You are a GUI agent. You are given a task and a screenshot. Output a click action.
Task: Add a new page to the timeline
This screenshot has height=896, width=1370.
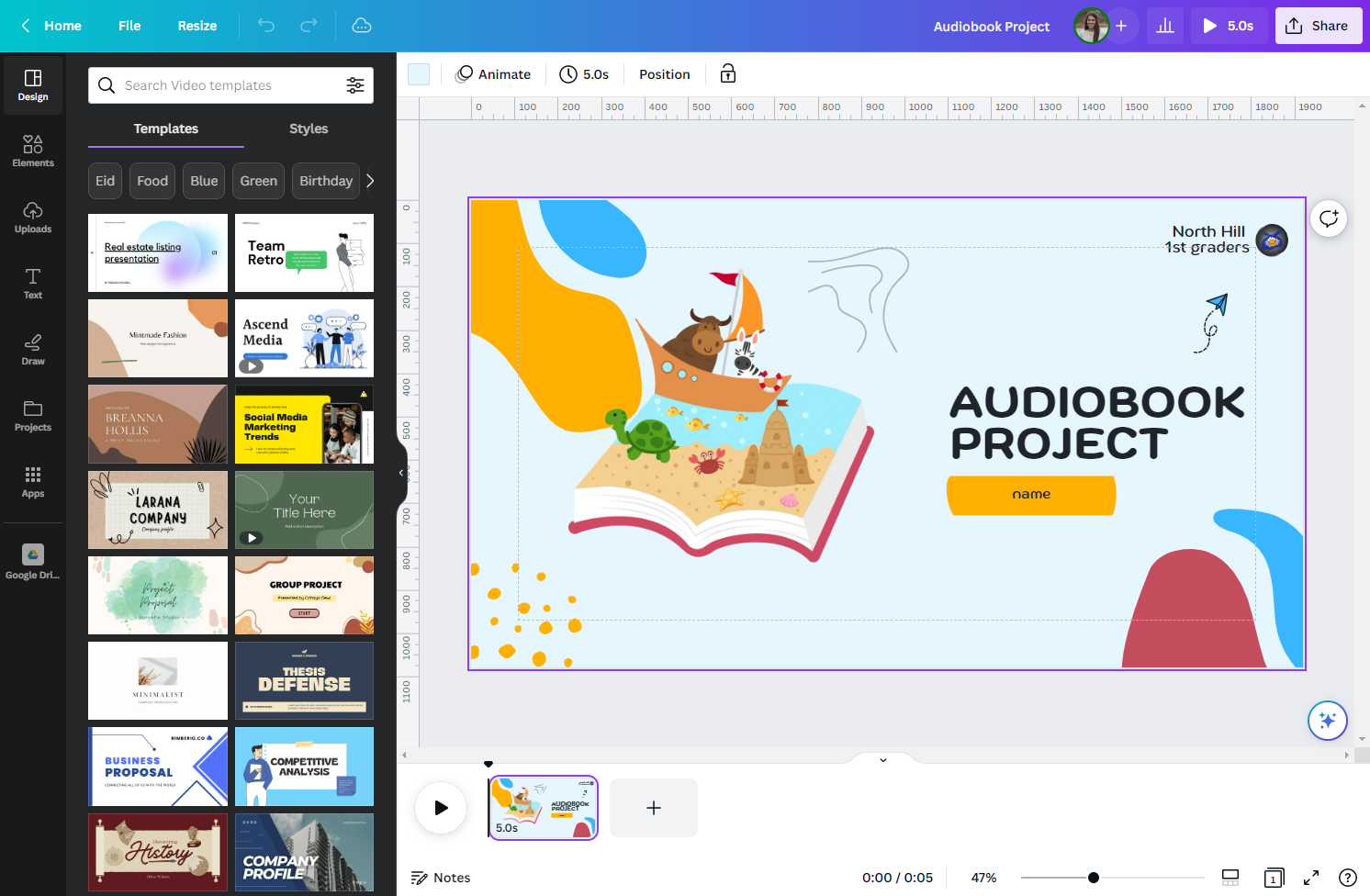click(654, 808)
